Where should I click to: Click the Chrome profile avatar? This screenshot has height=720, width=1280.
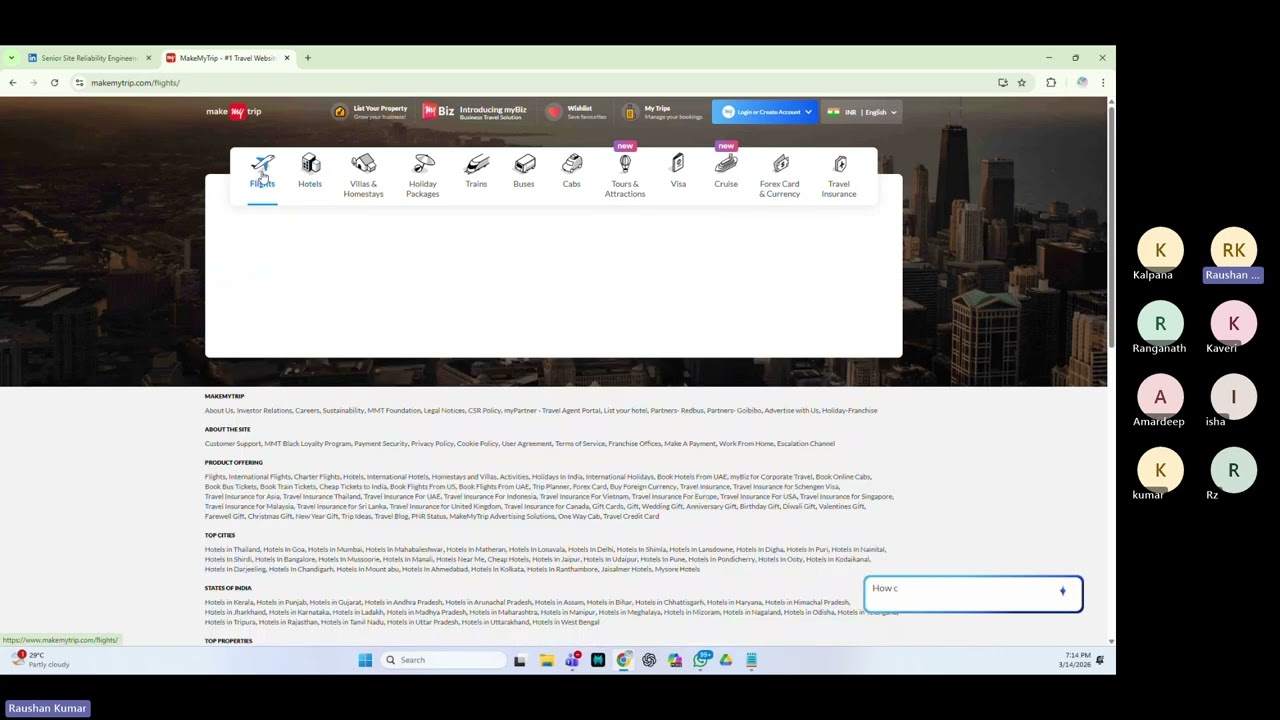(x=1082, y=83)
